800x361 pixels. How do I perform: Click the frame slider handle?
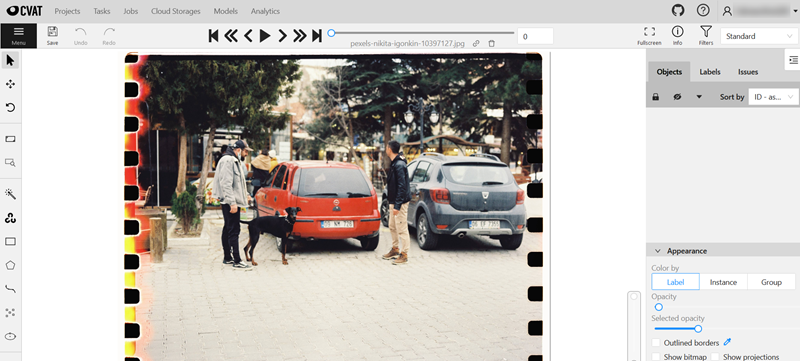click(x=332, y=33)
